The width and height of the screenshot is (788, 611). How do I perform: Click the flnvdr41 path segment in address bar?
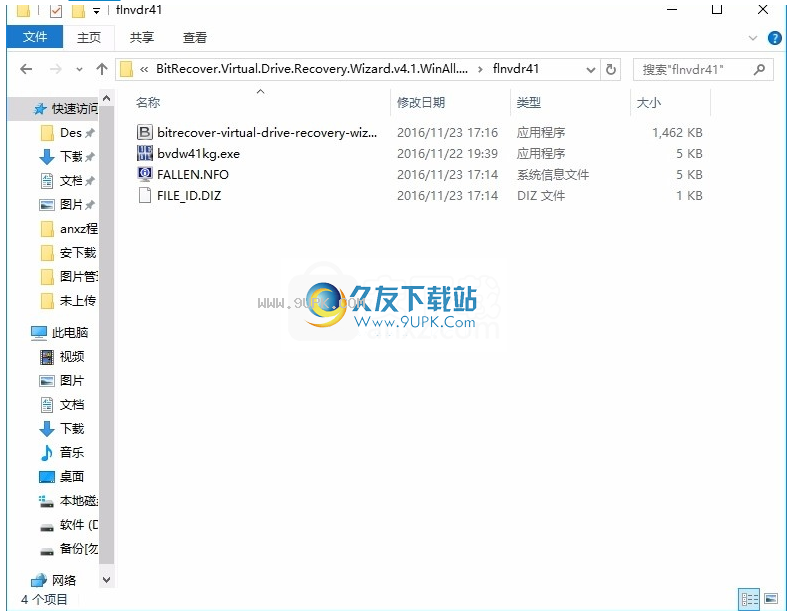(x=516, y=69)
